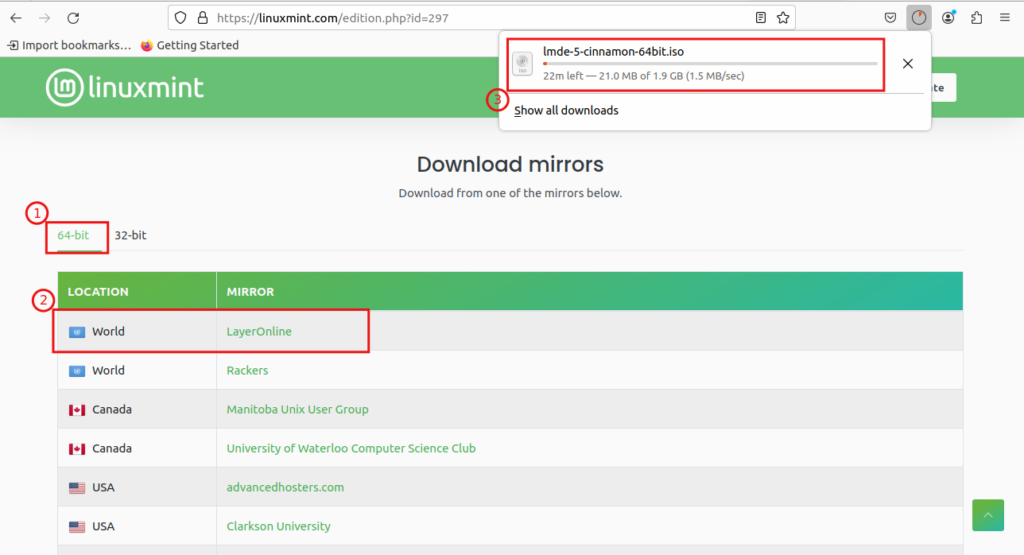1024x555 pixels.
Task: Open the Getting Started bookmark
Action: click(189, 45)
